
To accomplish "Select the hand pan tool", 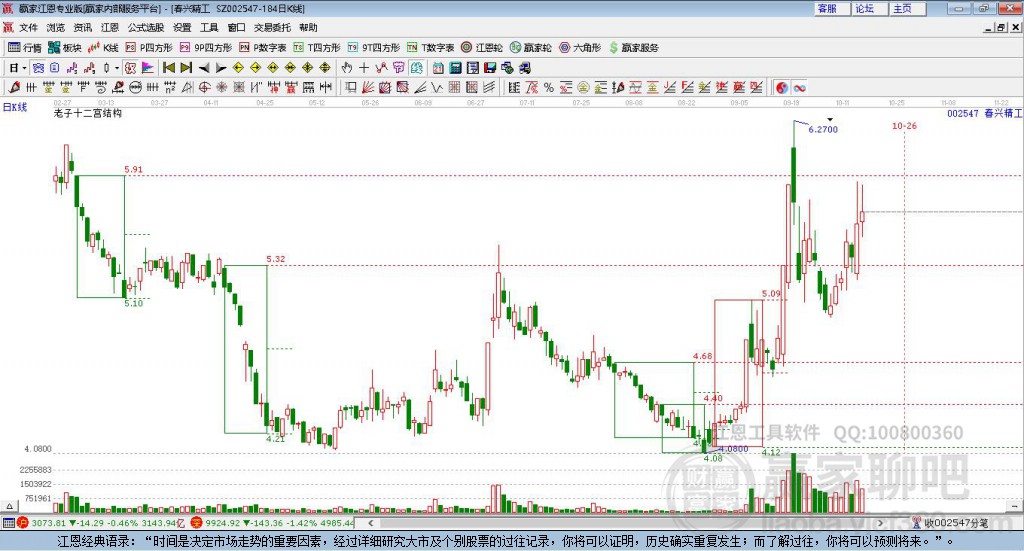I will [347, 68].
